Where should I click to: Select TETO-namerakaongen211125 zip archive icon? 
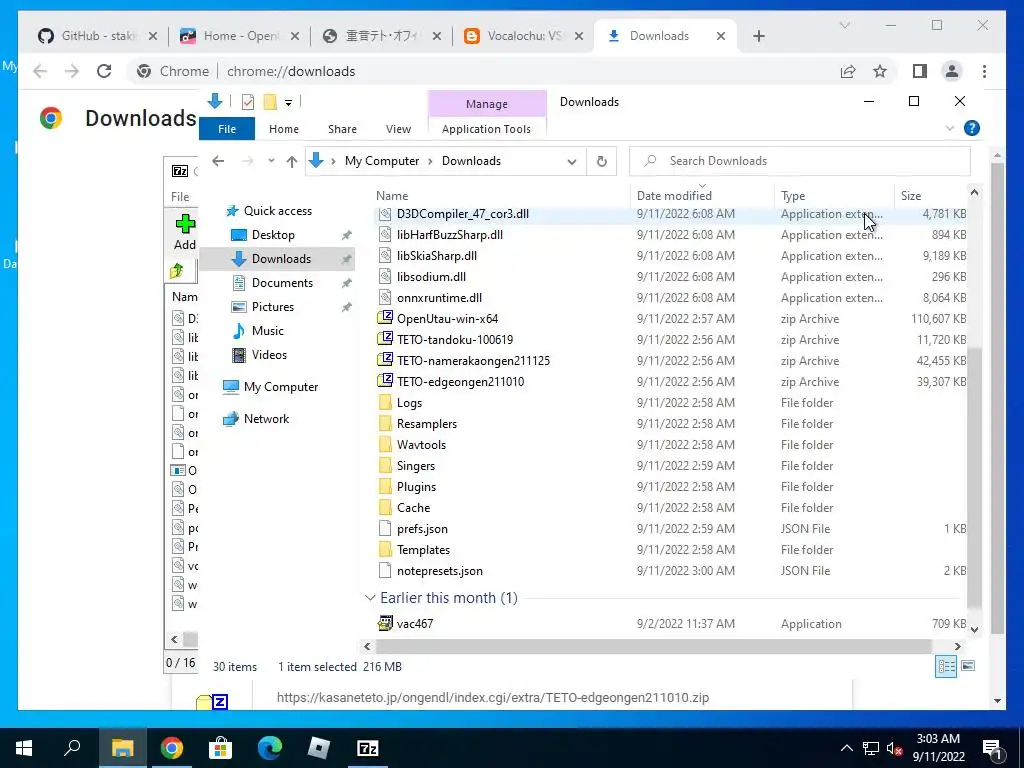pyautogui.click(x=385, y=360)
